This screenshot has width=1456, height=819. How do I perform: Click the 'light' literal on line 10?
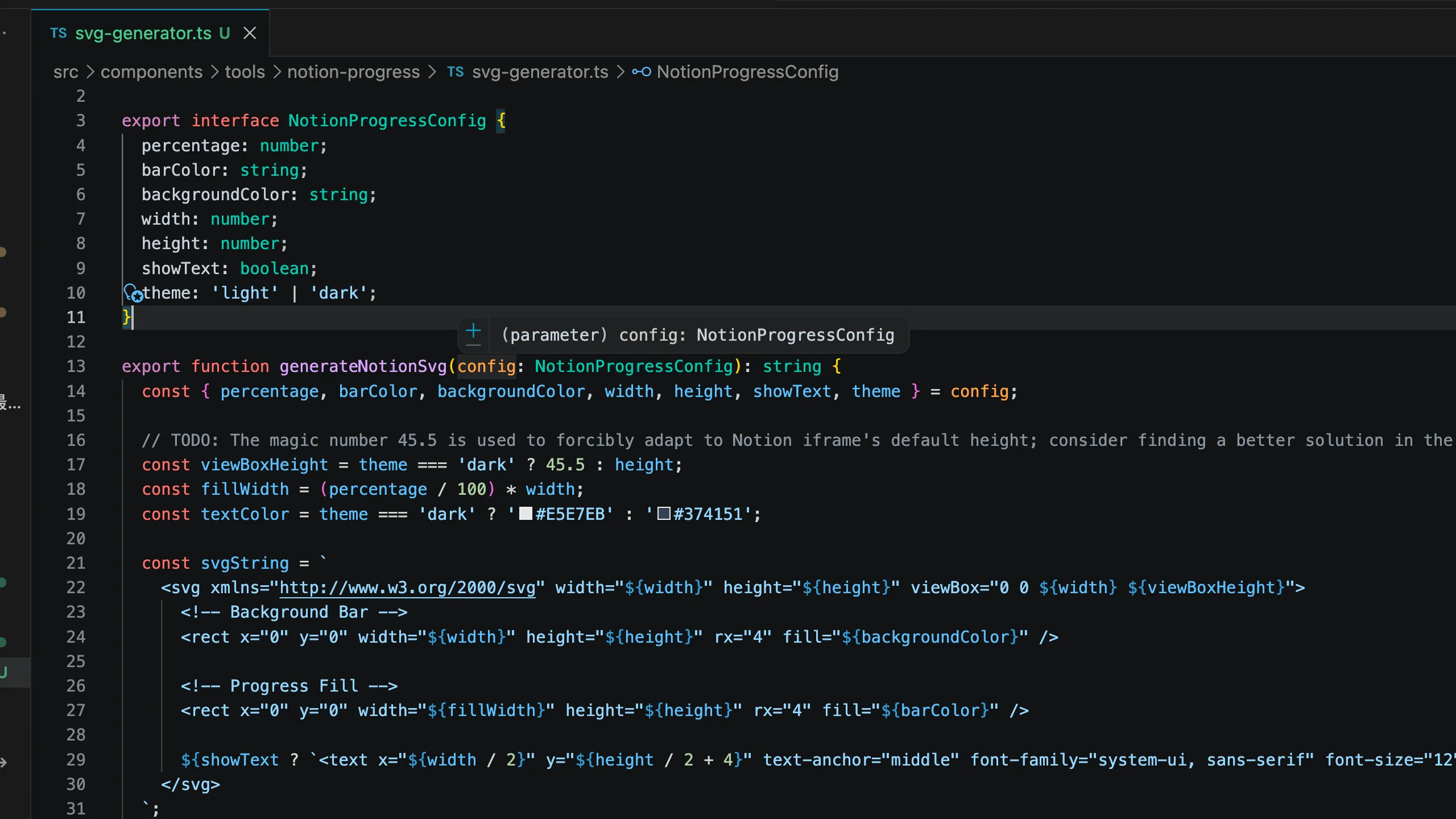coord(245,293)
